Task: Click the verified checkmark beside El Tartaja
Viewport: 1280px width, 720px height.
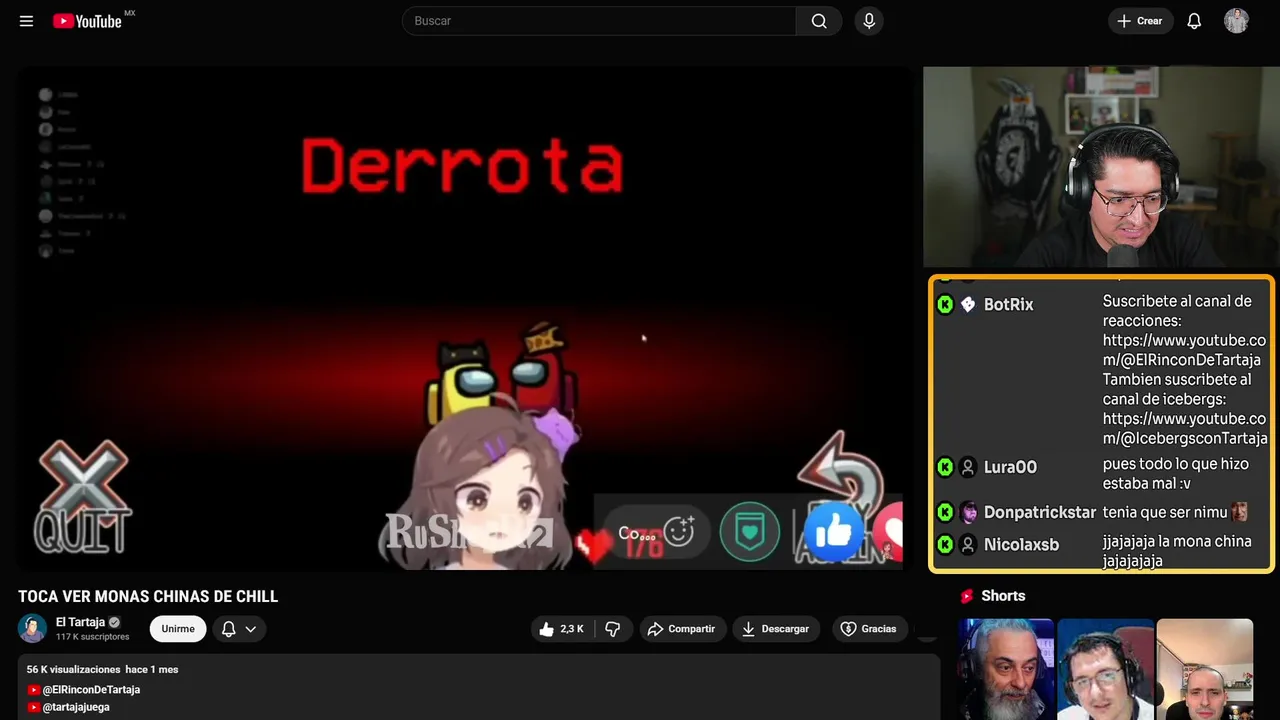Action: tap(114, 622)
